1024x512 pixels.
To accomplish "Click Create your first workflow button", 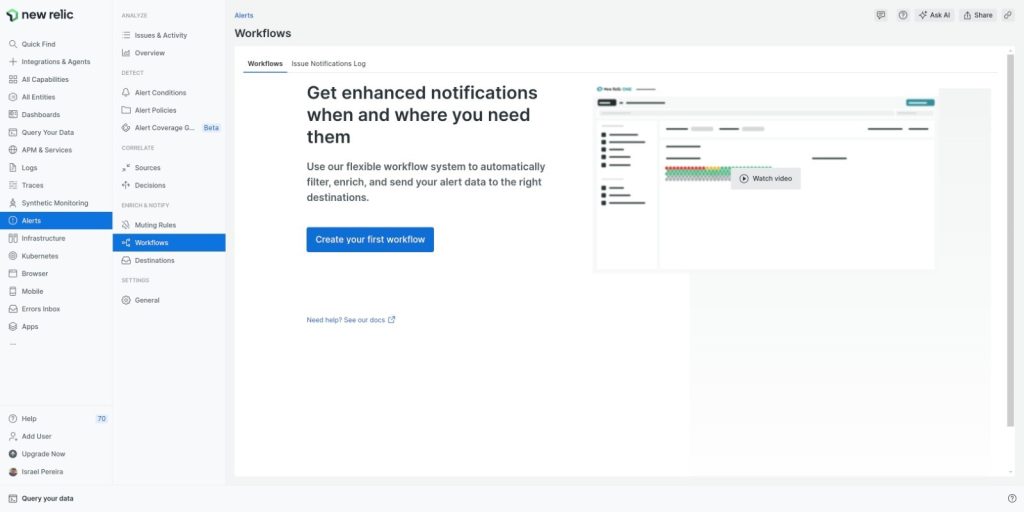I will 370,240.
